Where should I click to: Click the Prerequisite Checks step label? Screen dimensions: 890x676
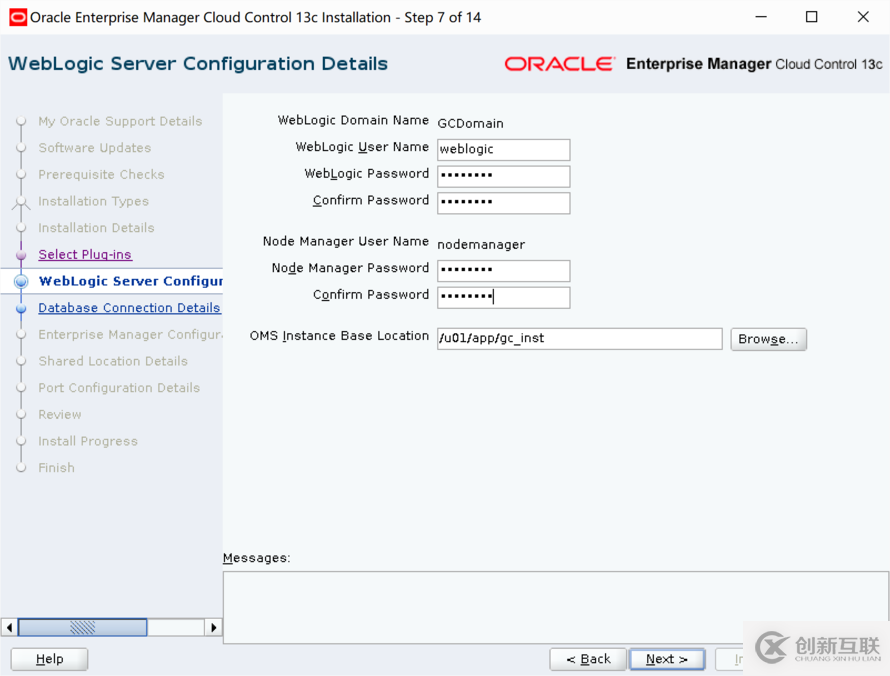[x=102, y=175]
